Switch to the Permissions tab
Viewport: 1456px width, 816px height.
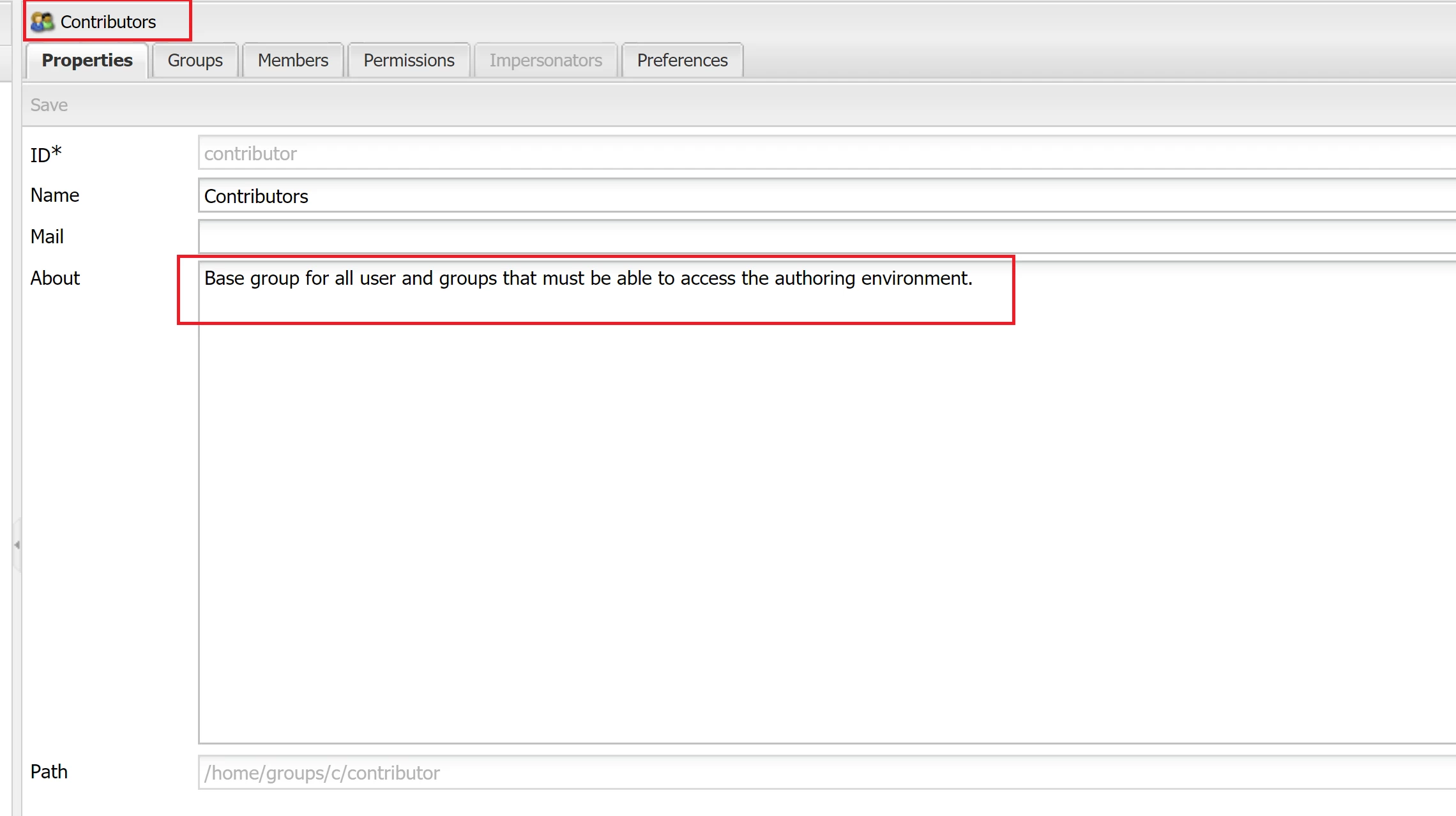point(409,60)
